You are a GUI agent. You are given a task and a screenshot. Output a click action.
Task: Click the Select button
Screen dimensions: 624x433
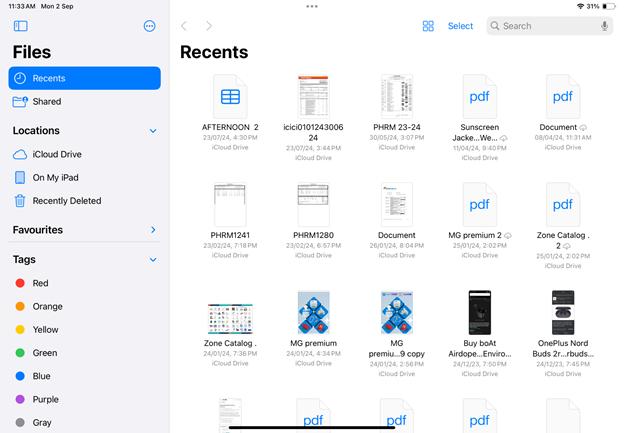(460, 26)
